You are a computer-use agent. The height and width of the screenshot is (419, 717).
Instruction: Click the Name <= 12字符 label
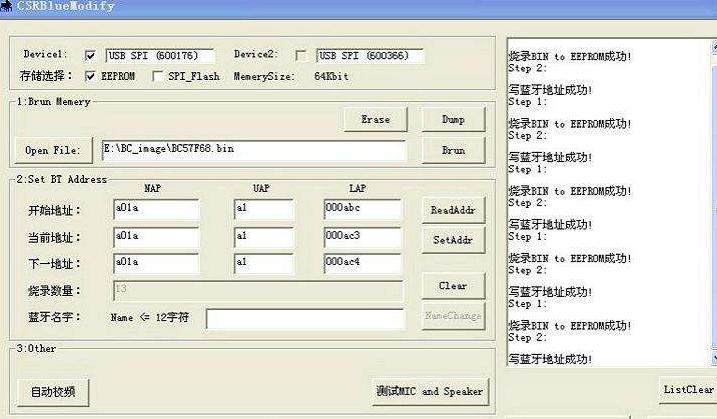(x=150, y=317)
